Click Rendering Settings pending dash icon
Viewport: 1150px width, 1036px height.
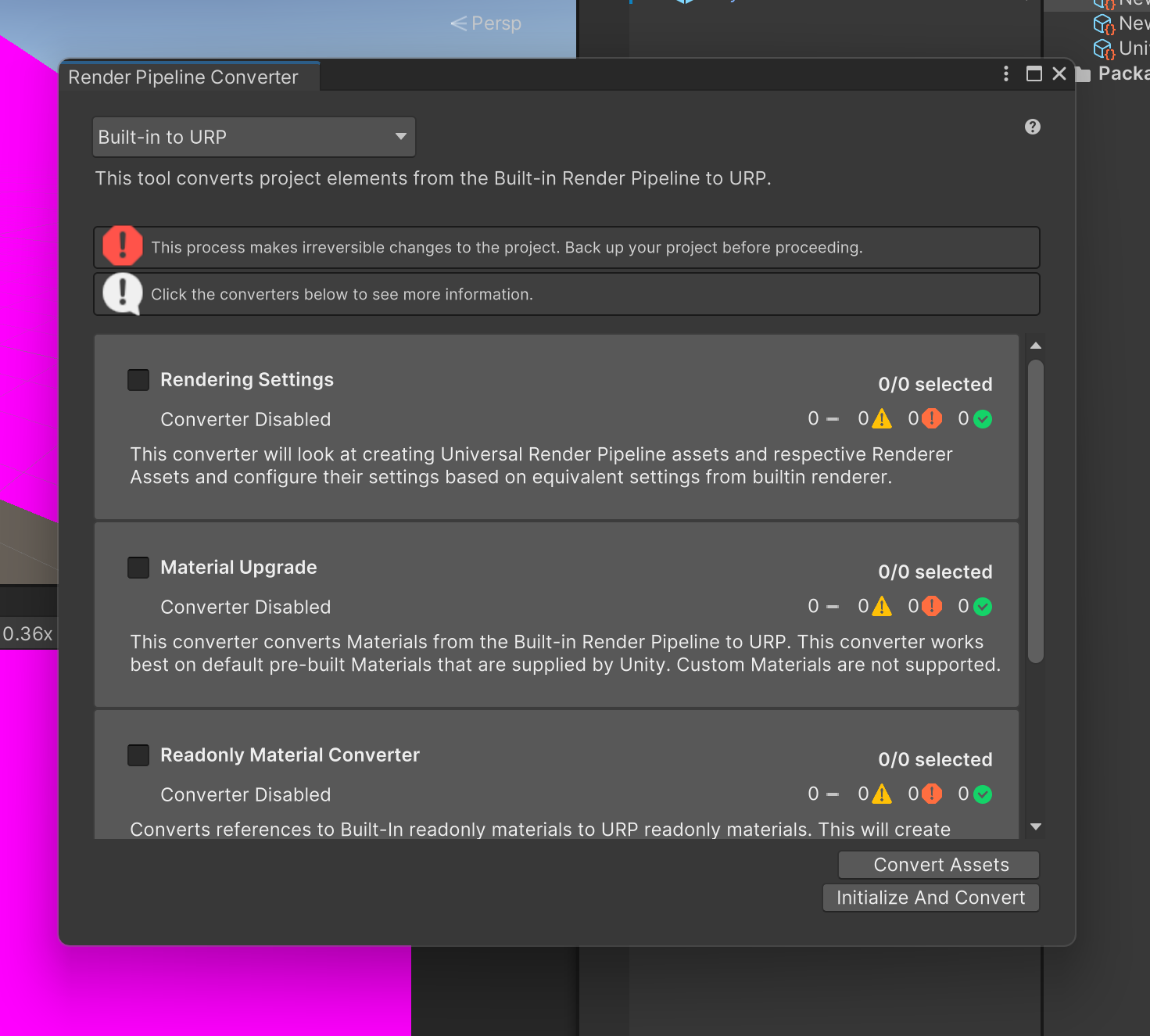coord(833,420)
